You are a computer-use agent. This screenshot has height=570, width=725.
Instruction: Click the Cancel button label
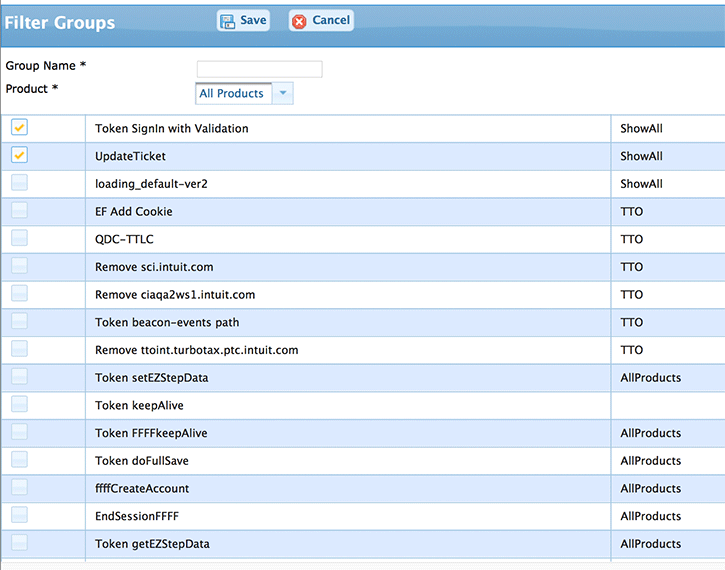pyautogui.click(x=331, y=20)
